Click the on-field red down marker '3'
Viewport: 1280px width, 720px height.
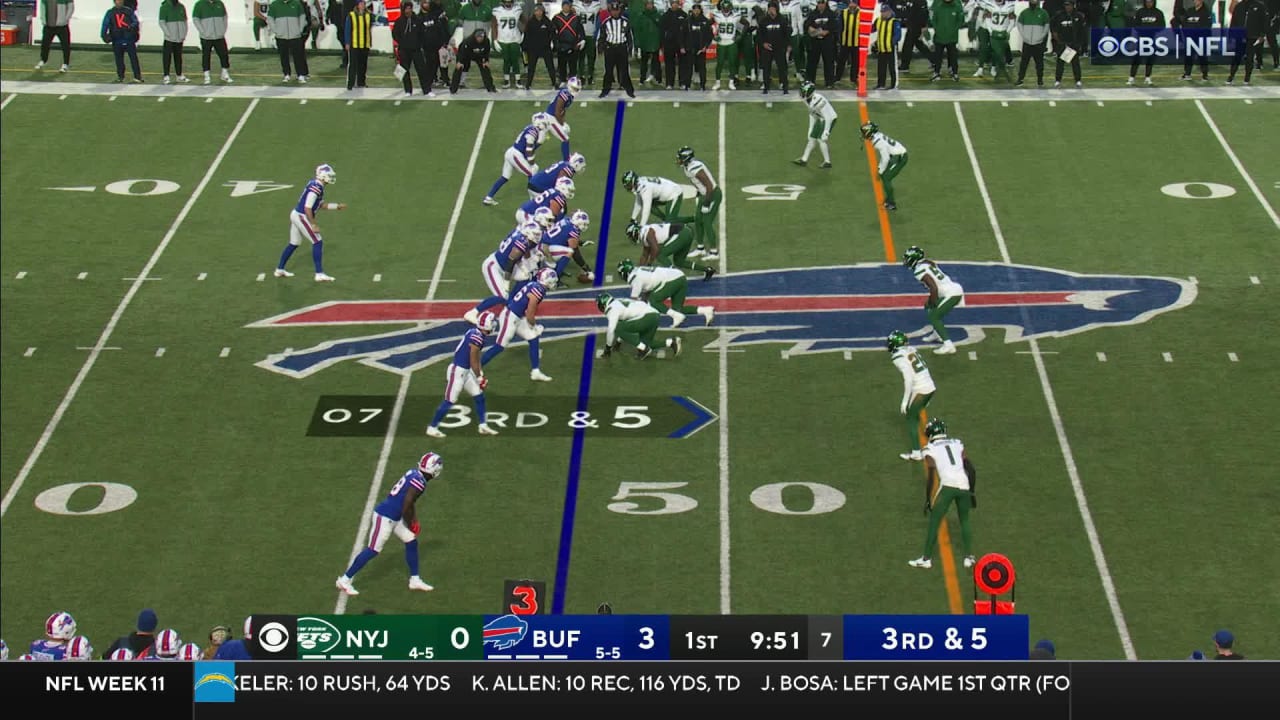(524, 598)
